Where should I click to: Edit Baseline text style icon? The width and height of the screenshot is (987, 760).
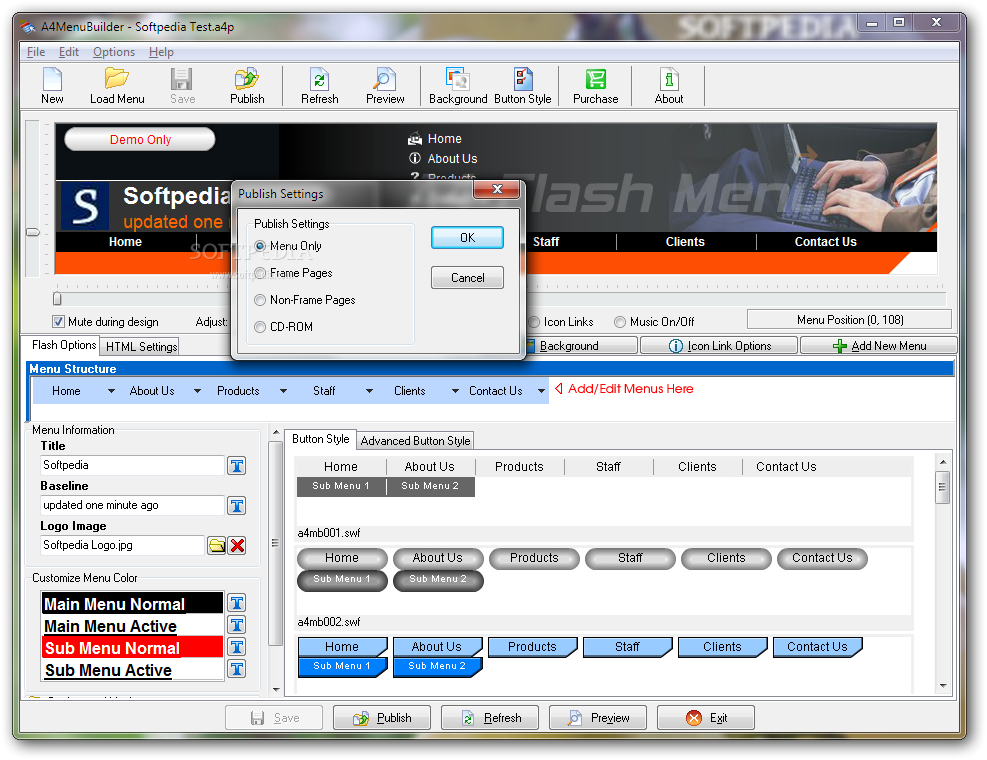click(x=237, y=506)
